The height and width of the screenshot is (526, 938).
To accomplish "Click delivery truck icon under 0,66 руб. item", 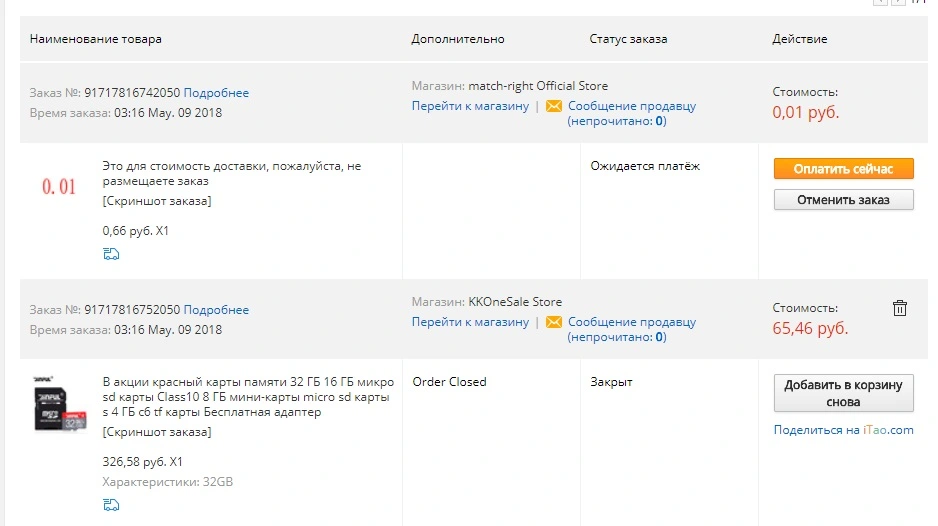I will click(111, 254).
